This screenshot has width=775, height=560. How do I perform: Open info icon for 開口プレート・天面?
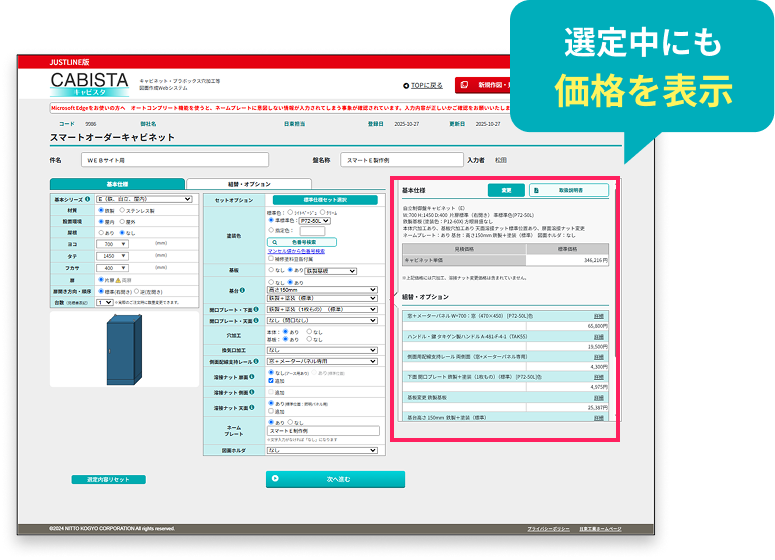coord(256,321)
